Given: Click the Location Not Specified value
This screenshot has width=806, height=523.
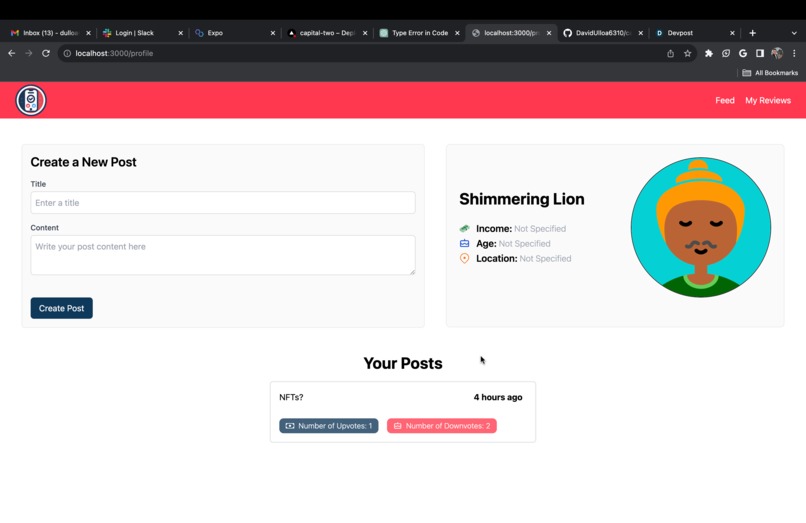Looking at the screenshot, I should [545, 258].
